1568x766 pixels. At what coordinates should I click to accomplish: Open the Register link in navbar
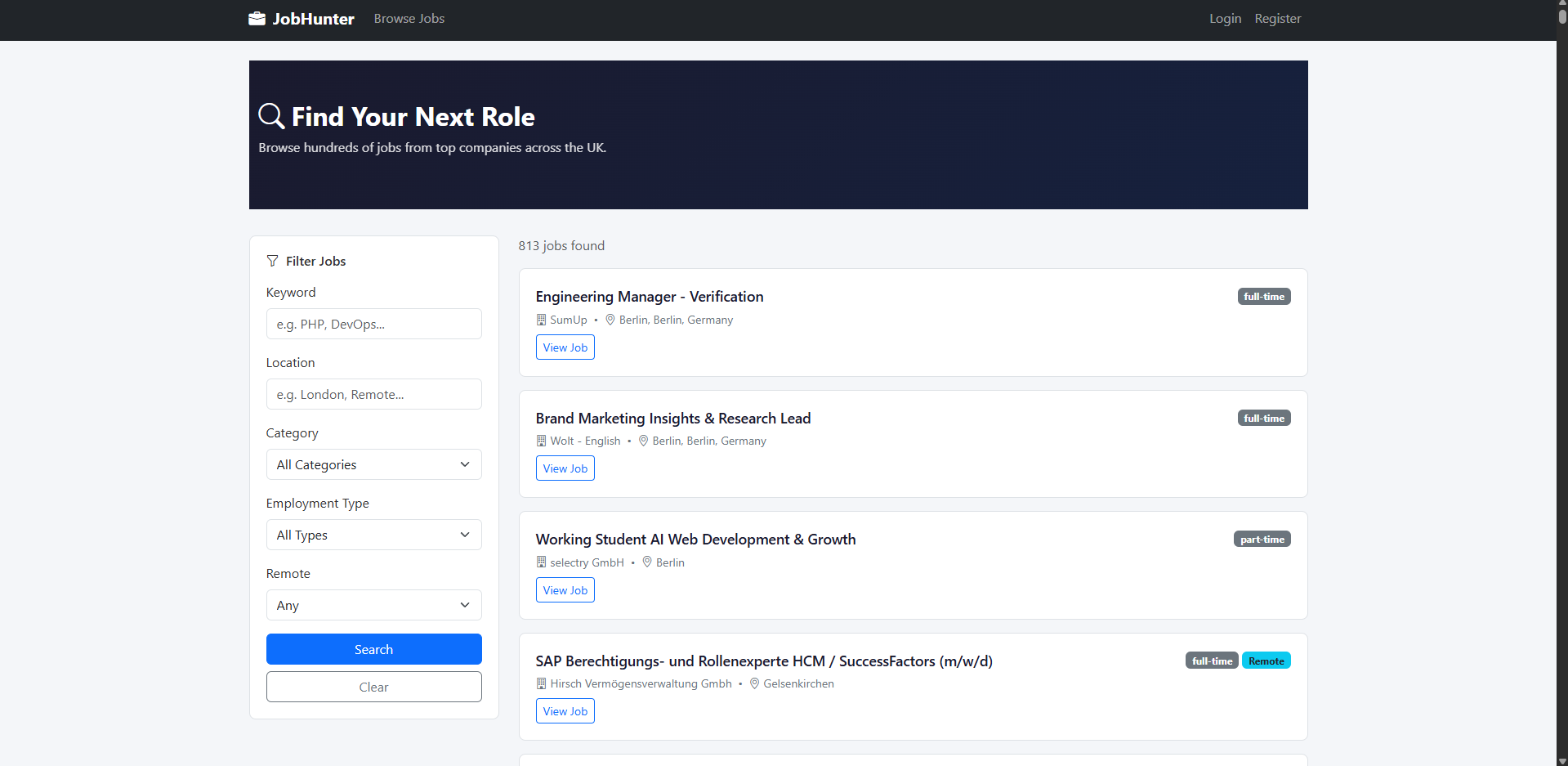pyautogui.click(x=1278, y=19)
